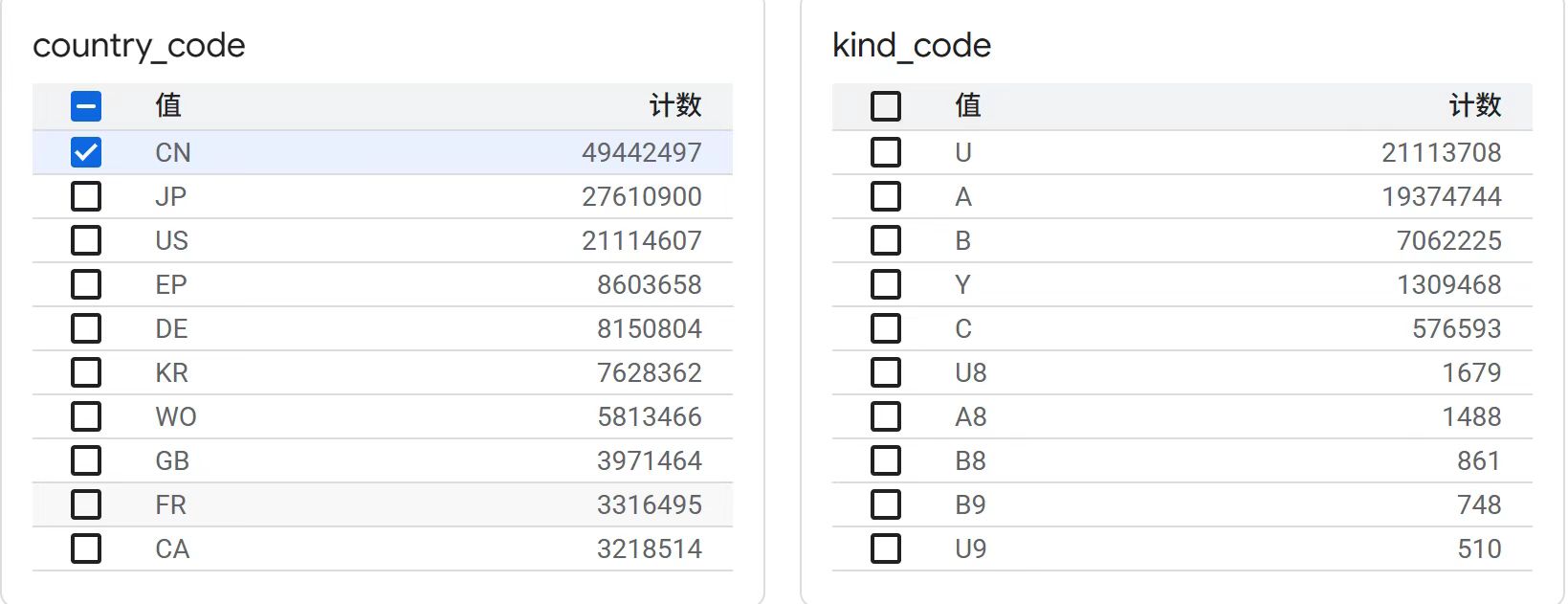Check the U kind code checkbox
This screenshot has width=1568, height=604.
[886, 152]
